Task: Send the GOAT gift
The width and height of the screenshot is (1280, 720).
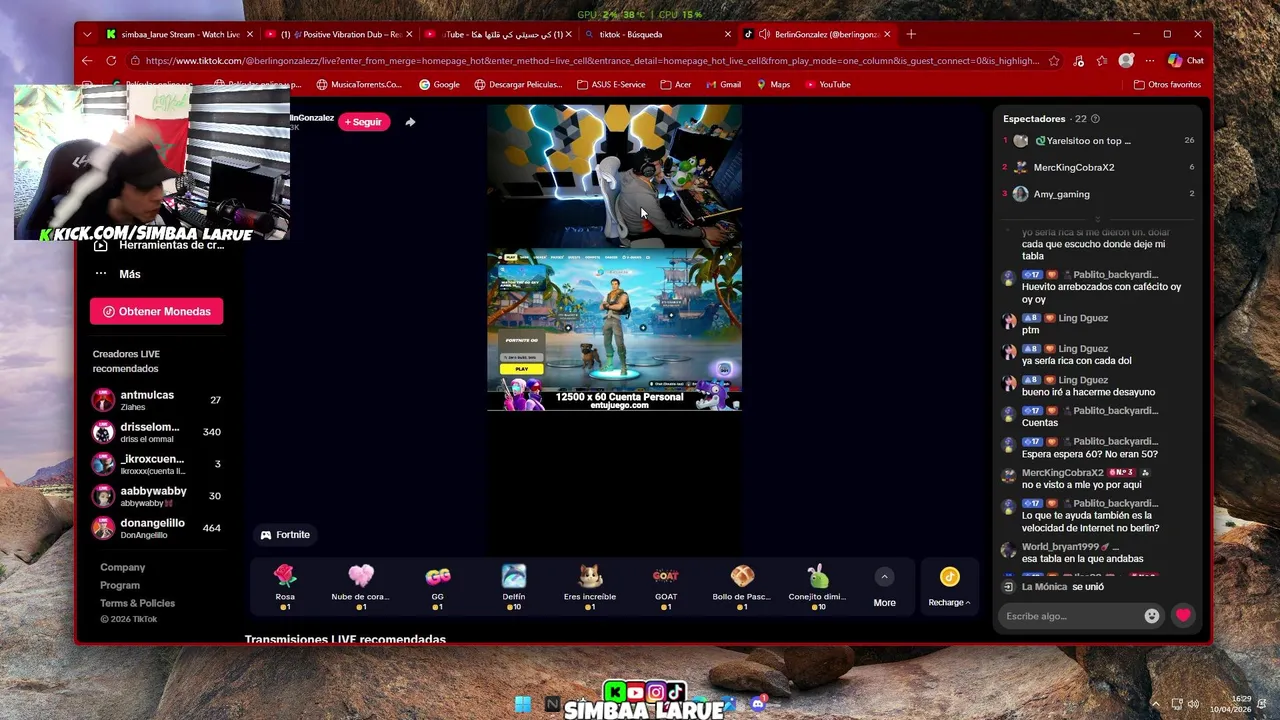Action: pyautogui.click(x=666, y=587)
